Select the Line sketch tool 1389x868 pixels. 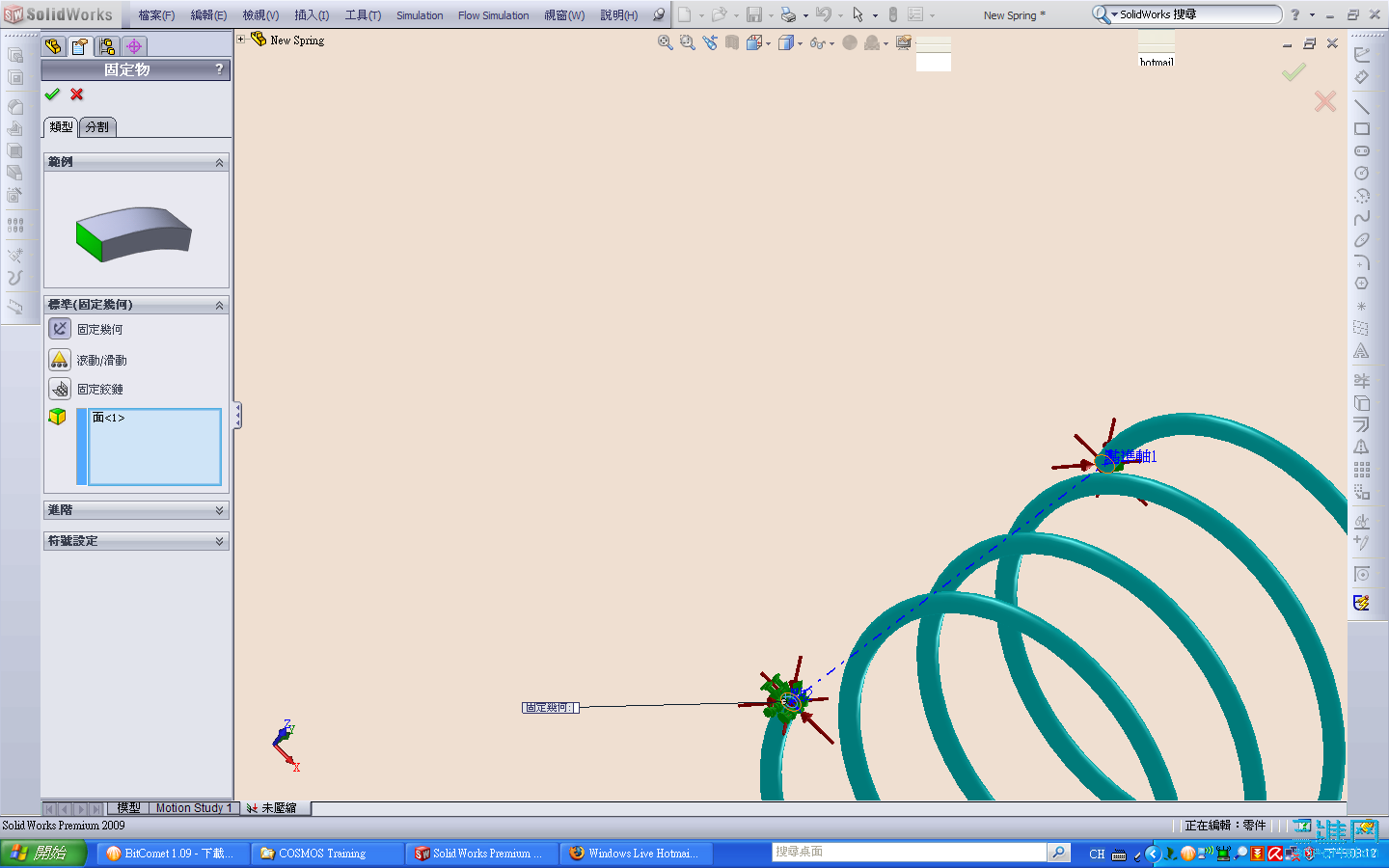pos(1362,106)
